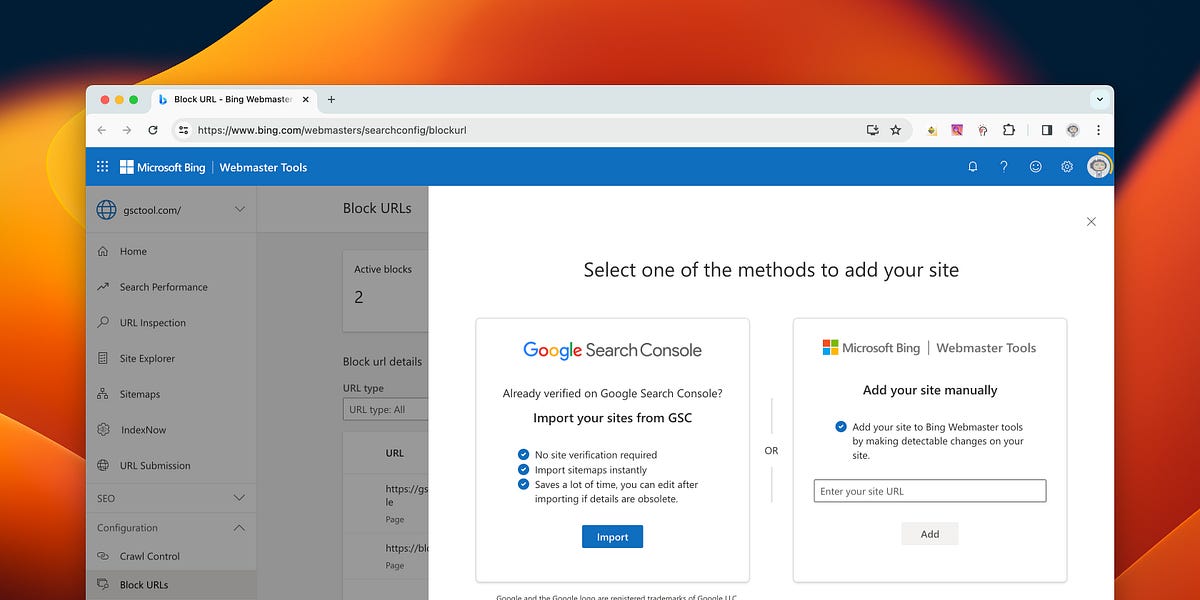Toggle the bookmark star for this page

click(x=896, y=130)
